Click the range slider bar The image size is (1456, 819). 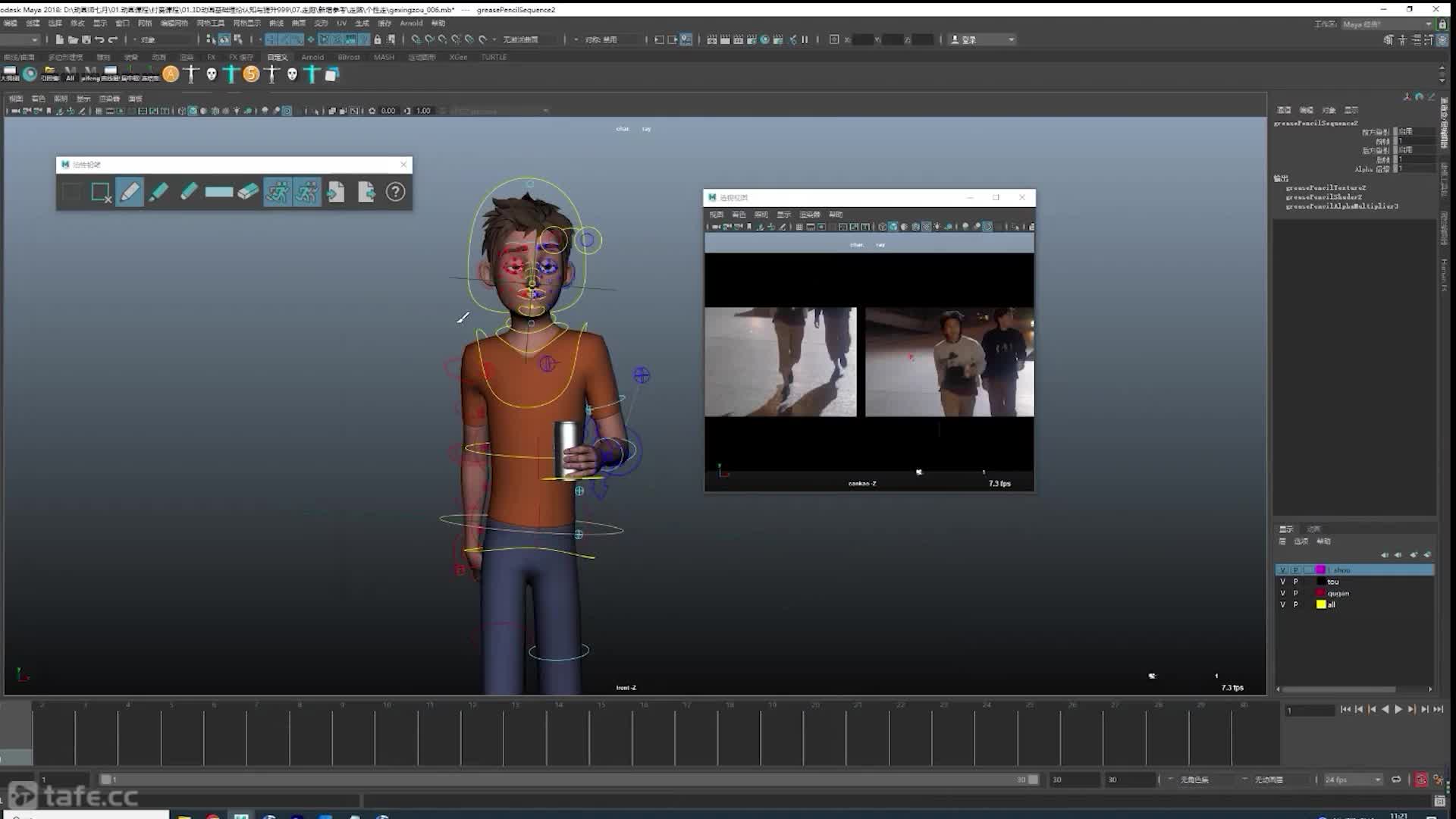569,780
